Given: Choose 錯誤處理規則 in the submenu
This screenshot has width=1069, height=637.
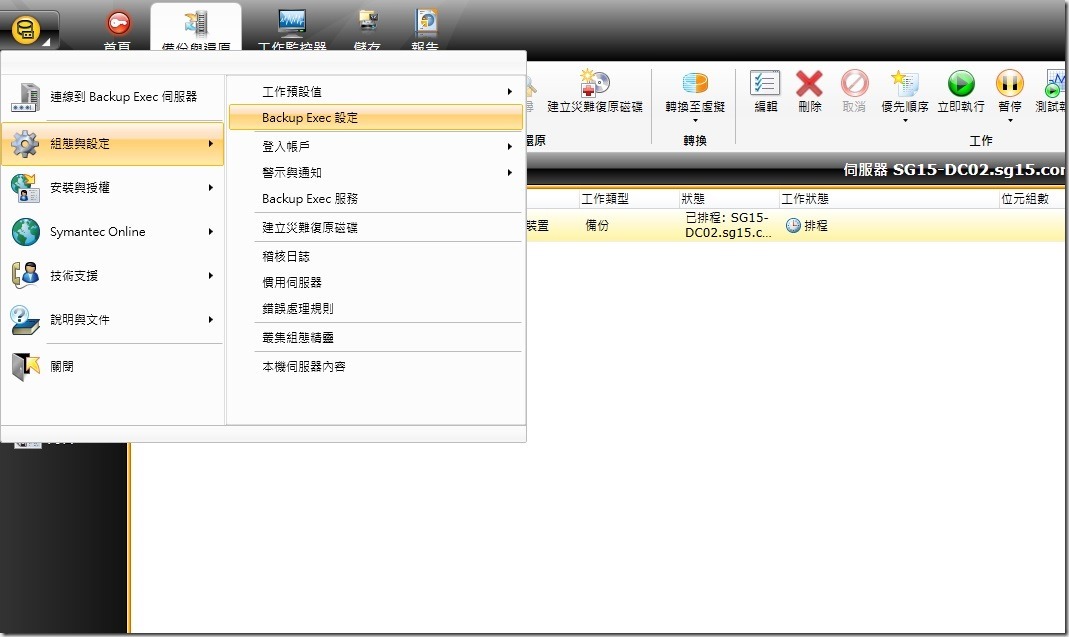Looking at the screenshot, I should (x=376, y=308).
